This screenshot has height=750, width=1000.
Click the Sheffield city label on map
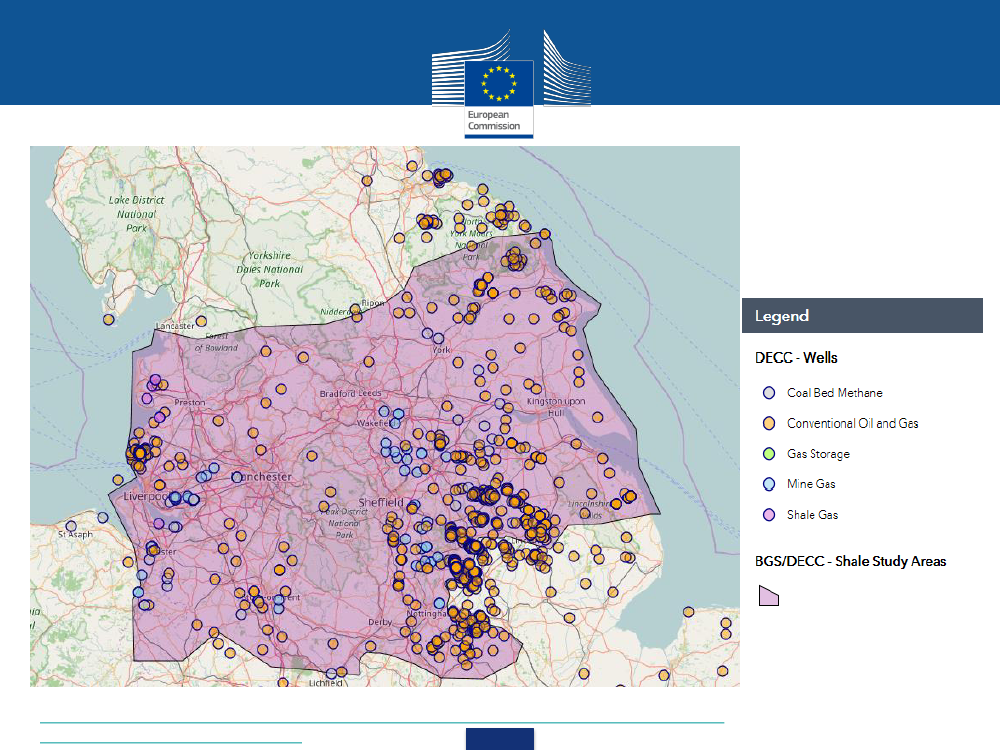click(x=381, y=503)
